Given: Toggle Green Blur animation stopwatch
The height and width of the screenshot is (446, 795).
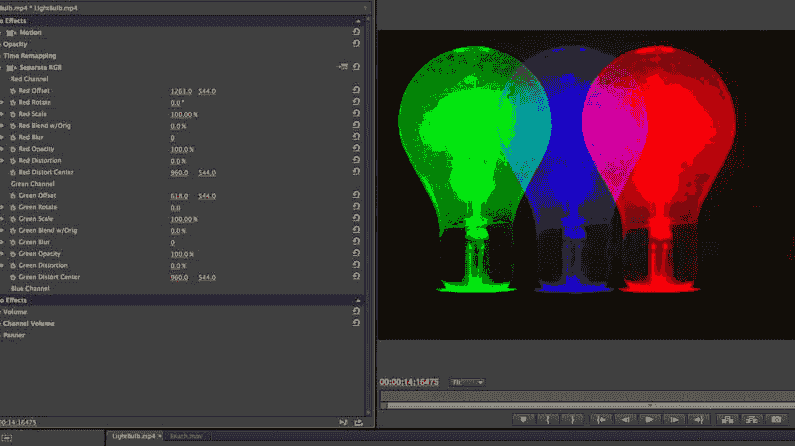Looking at the screenshot, I should (x=13, y=242).
